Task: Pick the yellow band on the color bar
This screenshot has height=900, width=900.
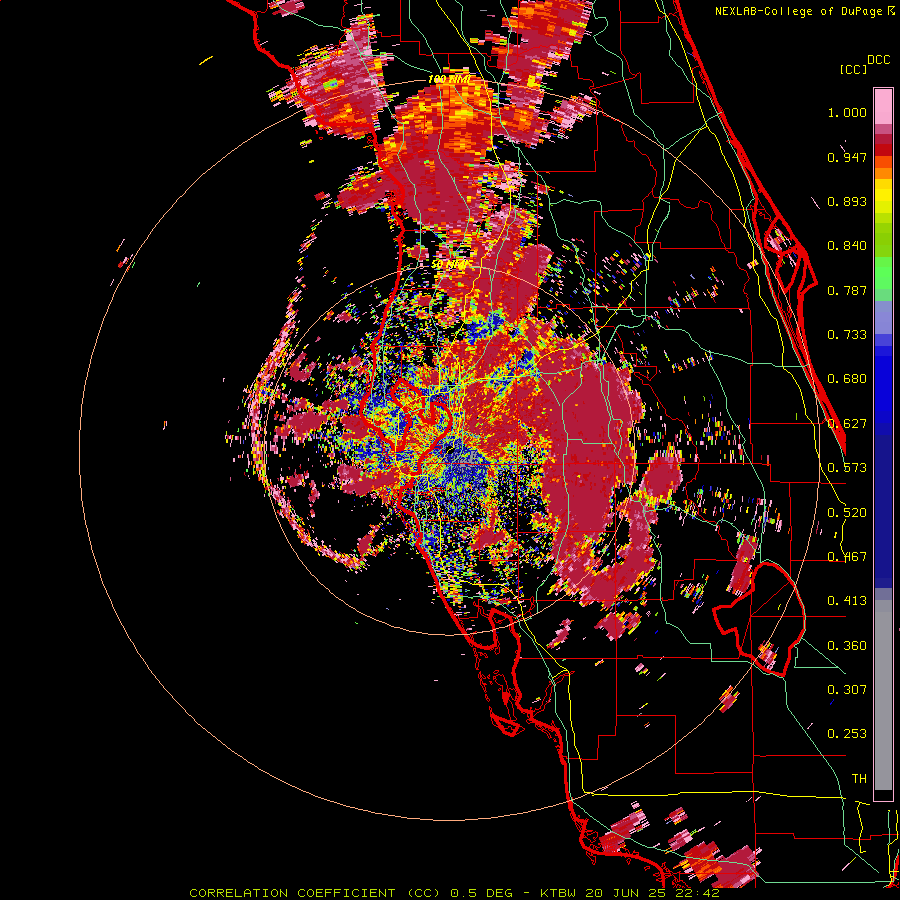Action: click(x=883, y=196)
